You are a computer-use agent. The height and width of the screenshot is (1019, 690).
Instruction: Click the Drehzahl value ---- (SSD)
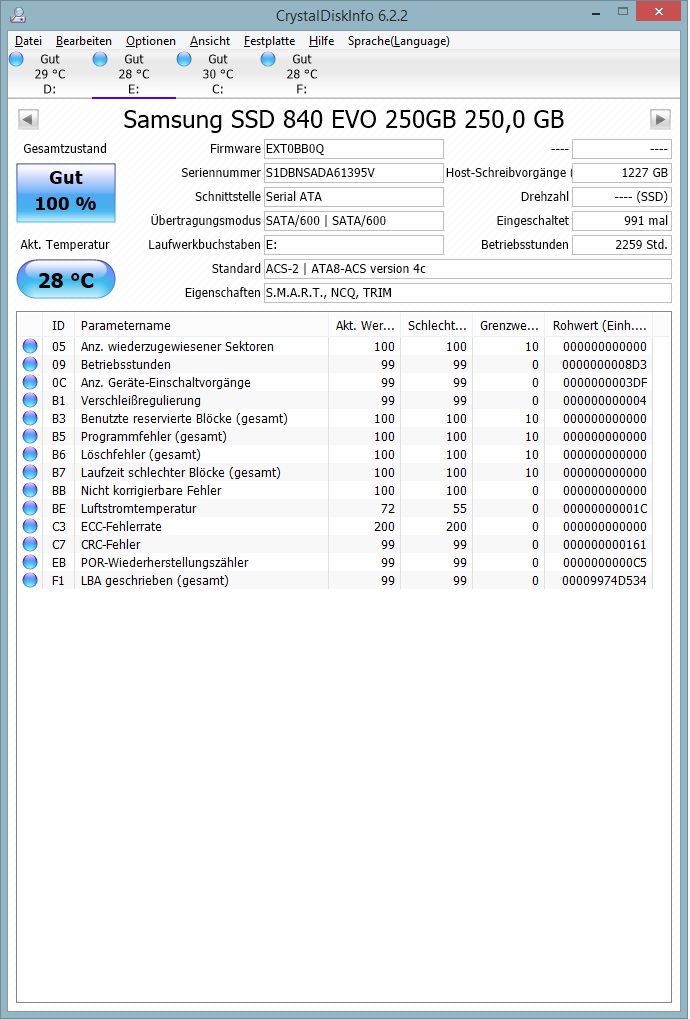click(x=621, y=197)
